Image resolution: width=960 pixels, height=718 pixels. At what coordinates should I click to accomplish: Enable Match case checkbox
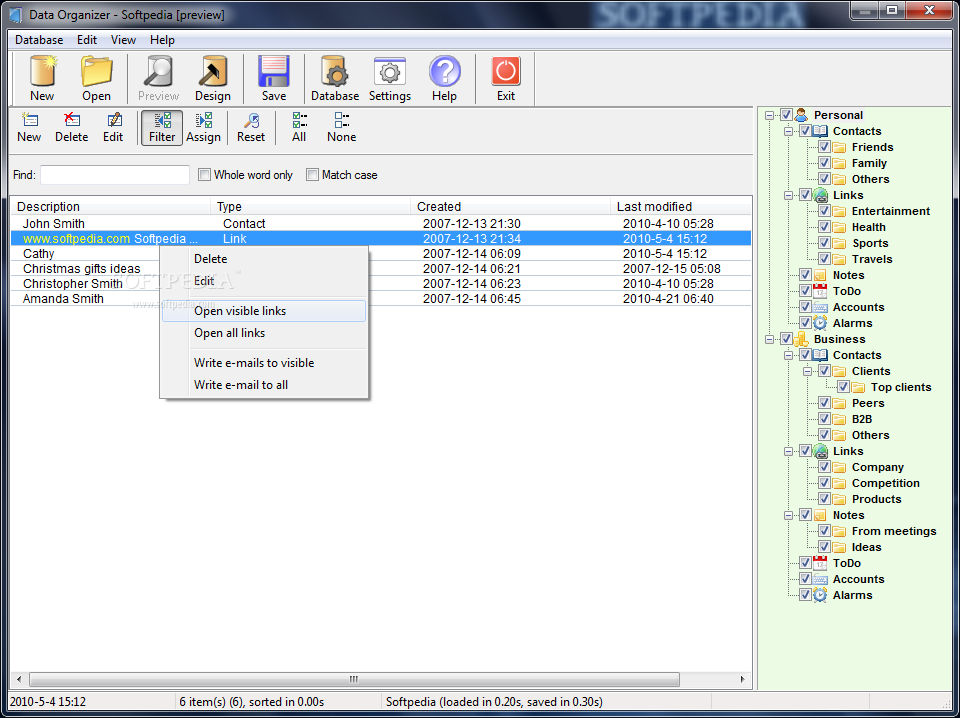click(312, 175)
